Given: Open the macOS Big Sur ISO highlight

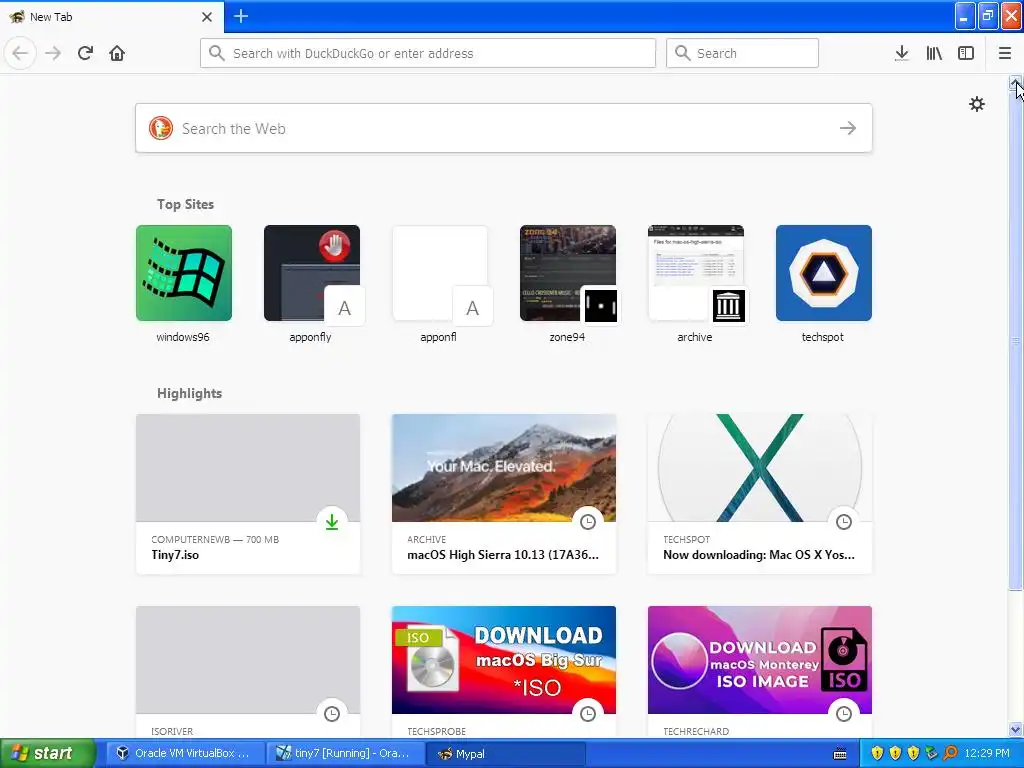Looking at the screenshot, I should (504, 672).
